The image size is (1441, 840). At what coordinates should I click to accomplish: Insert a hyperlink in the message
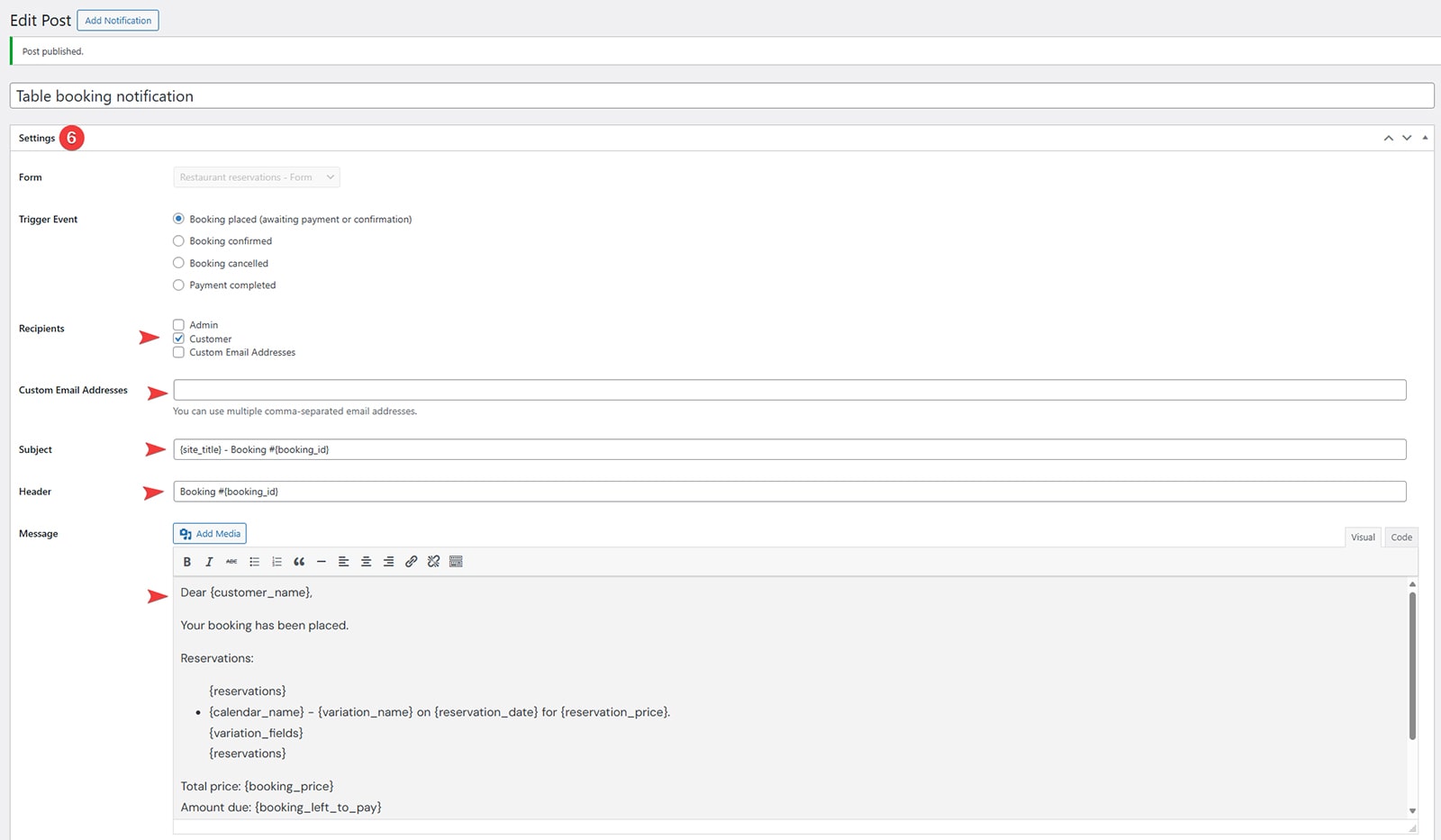coord(412,561)
